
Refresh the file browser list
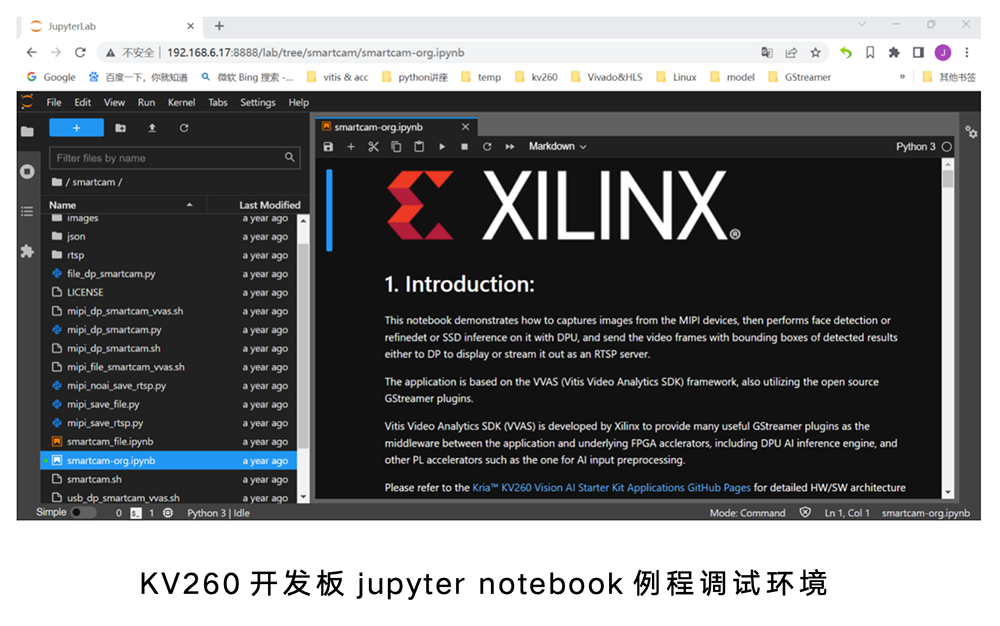click(182, 127)
